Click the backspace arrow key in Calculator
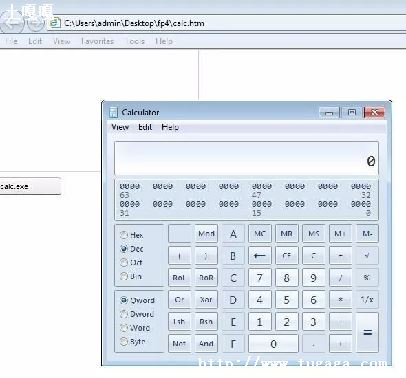This screenshot has height=378, width=406. coord(260,256)
